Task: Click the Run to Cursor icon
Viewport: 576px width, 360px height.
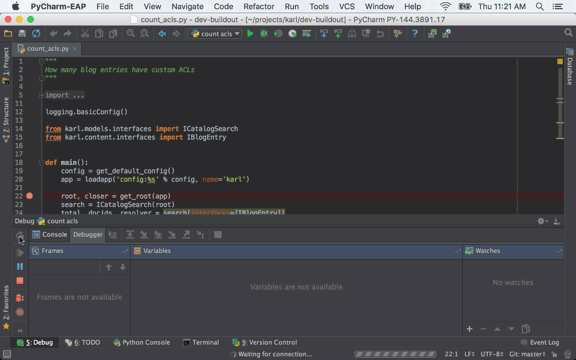Action: click(x=200, y=235)
